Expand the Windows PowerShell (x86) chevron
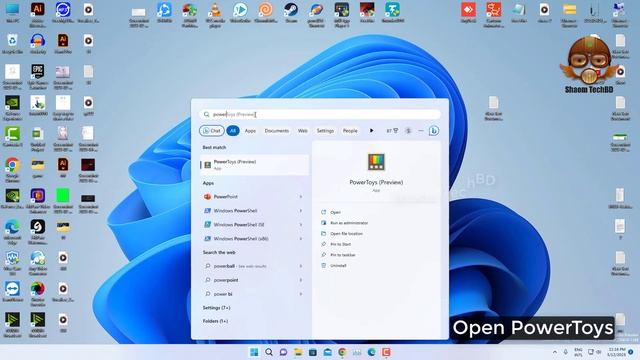This screenshot has width=640, height=360. (301, 238)
